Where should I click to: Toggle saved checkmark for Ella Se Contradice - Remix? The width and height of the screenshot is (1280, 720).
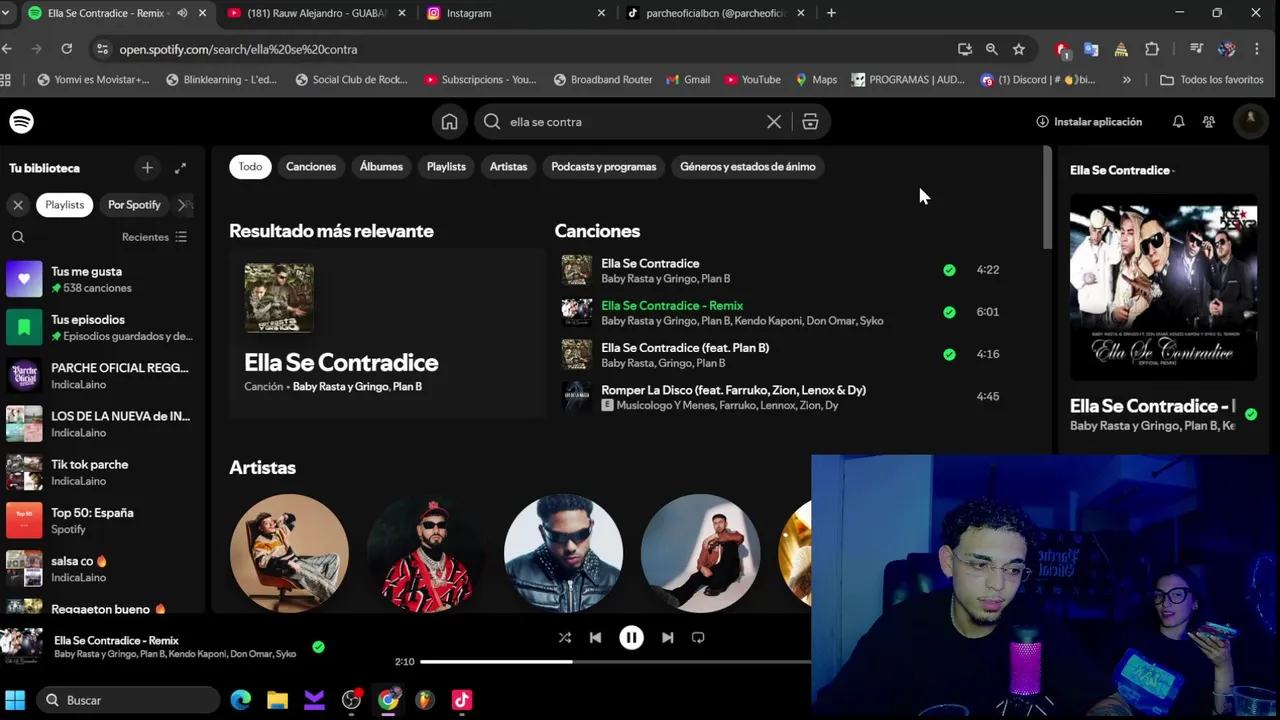click(x=949, y=312)
